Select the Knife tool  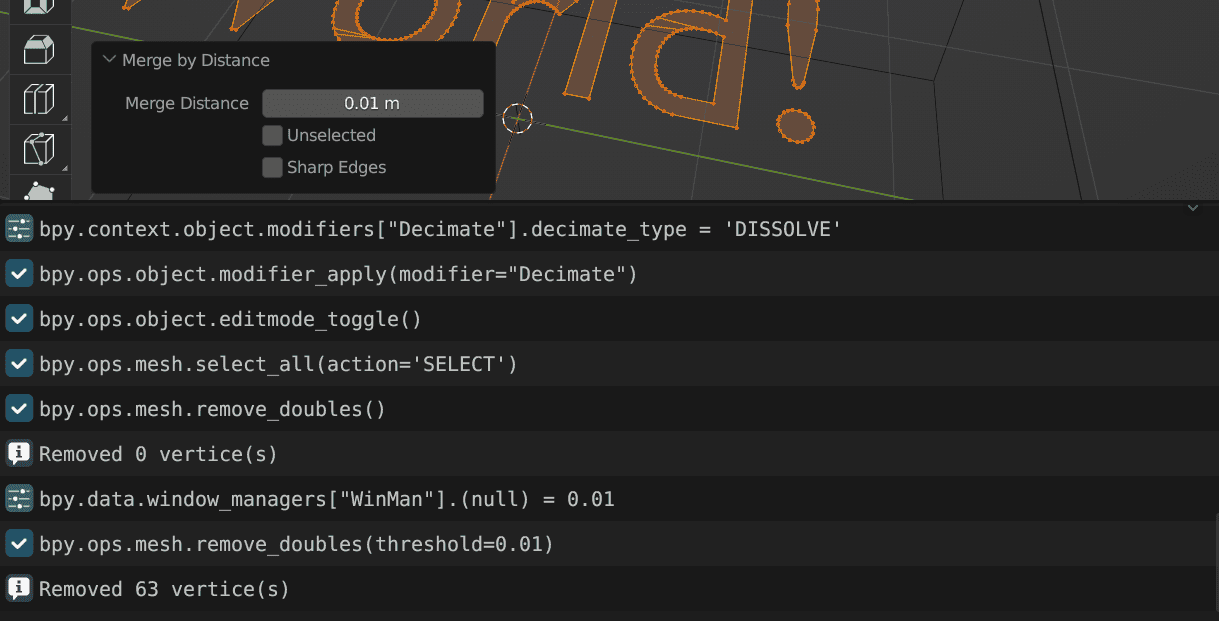tap(39, 150)
